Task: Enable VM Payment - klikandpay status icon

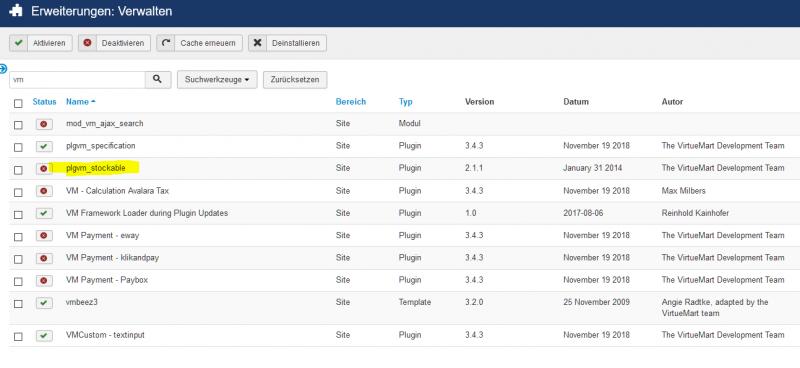Action: 44,258
